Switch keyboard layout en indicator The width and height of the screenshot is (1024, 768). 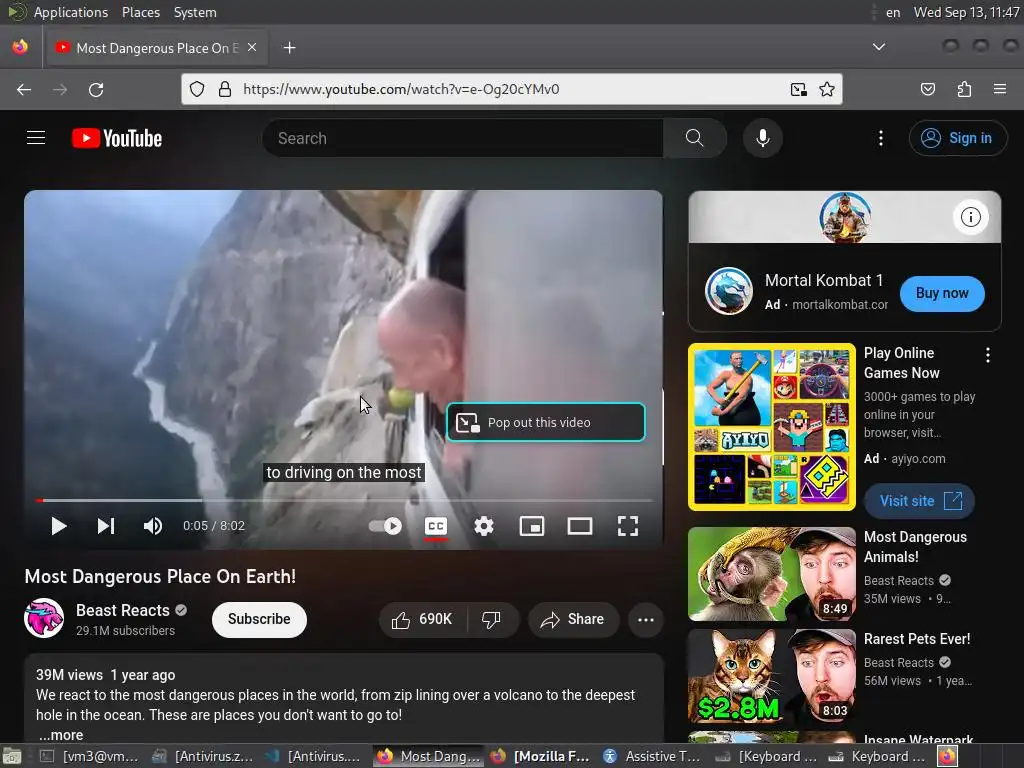point(893,12)
